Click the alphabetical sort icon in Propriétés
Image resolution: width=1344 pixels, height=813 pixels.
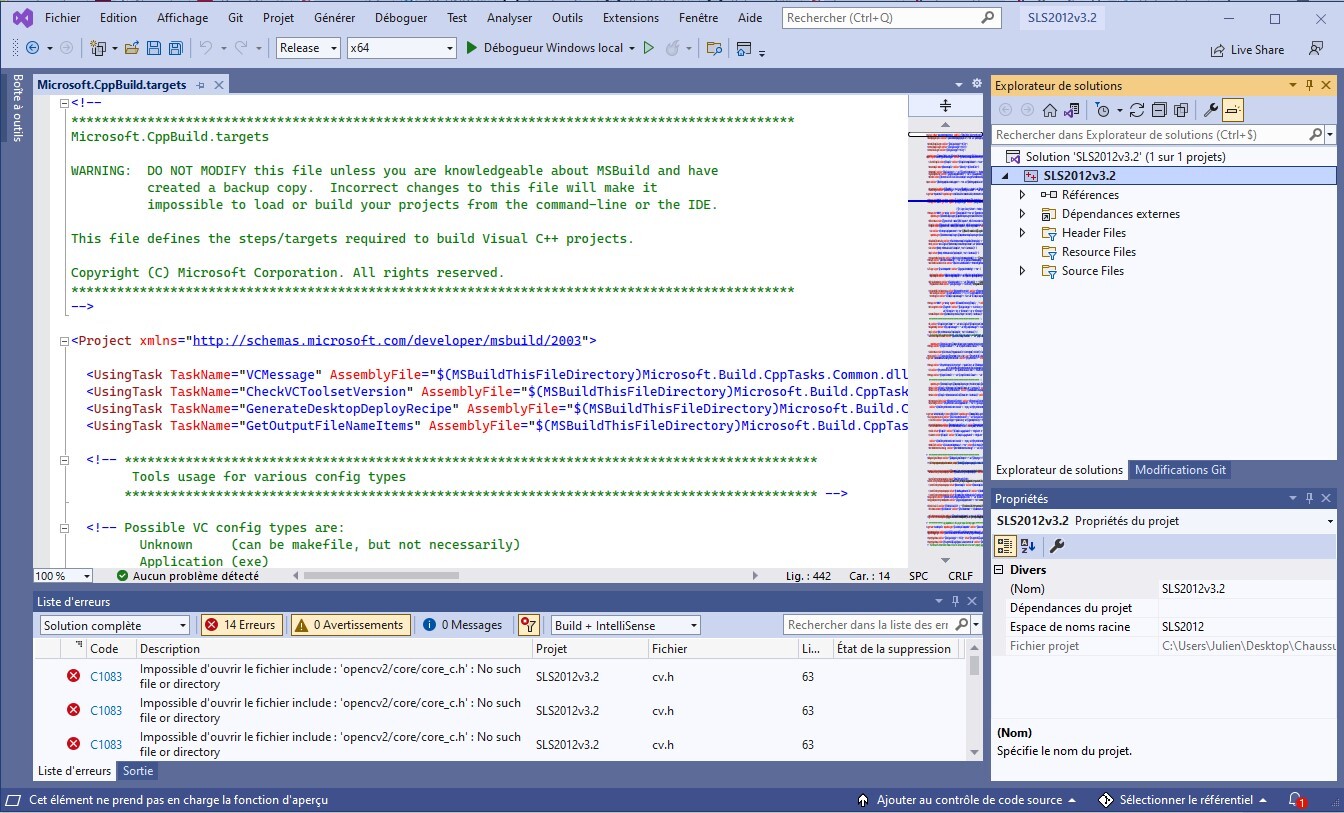[x=1028, y=546]
